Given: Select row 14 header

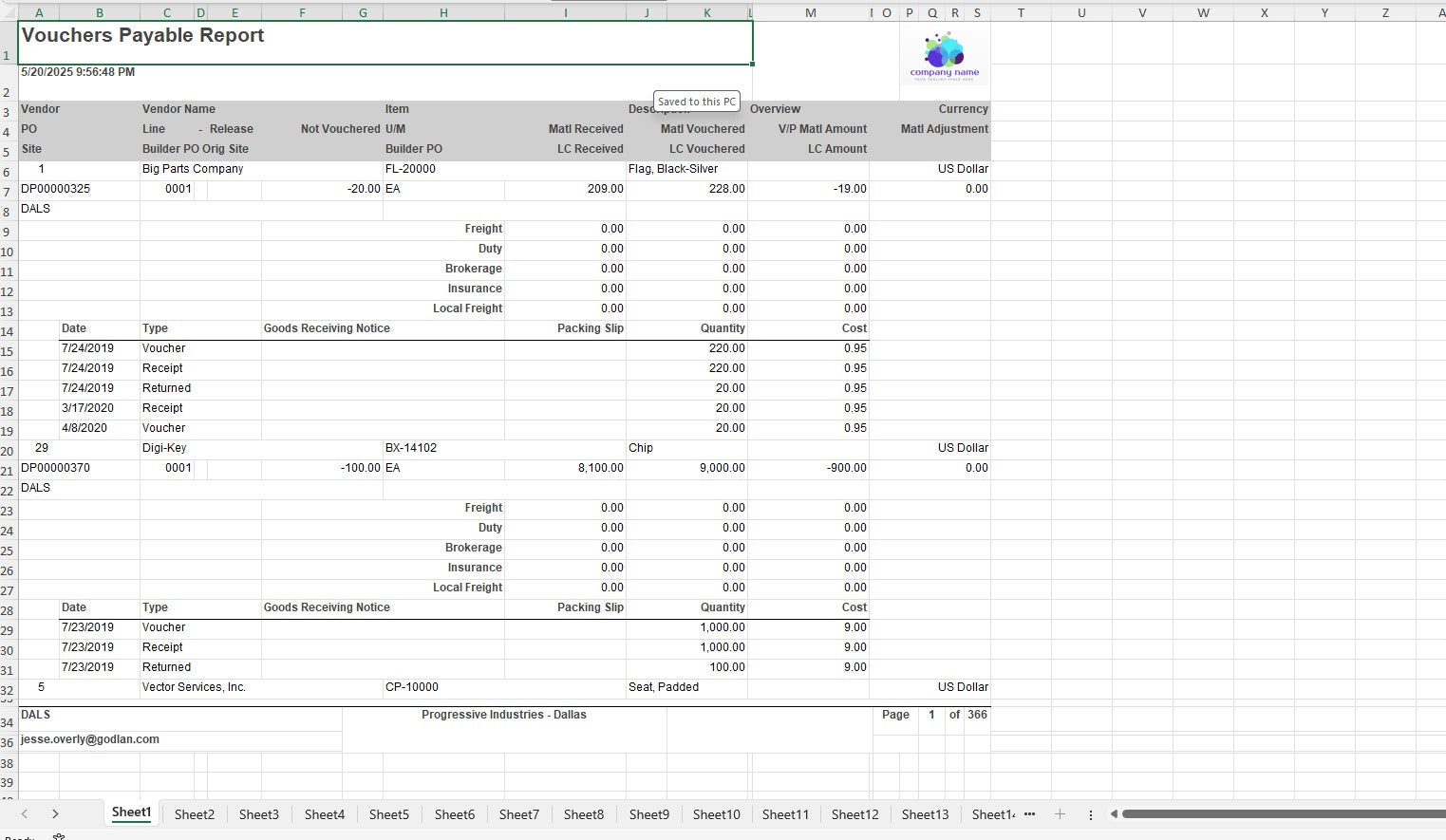Looking at the screenshot, I should [x=8, y=331].
